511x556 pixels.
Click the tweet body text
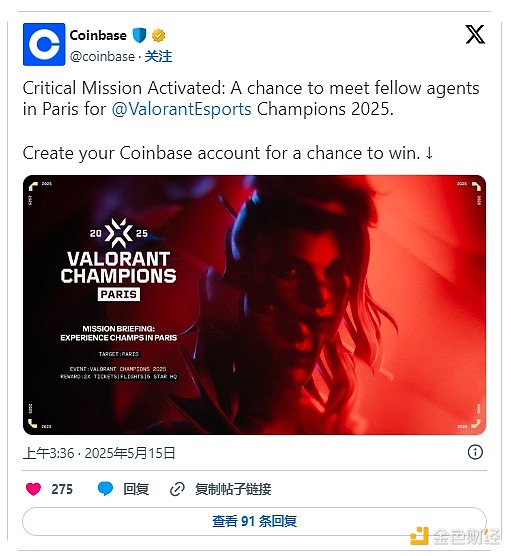pos(251,121)
